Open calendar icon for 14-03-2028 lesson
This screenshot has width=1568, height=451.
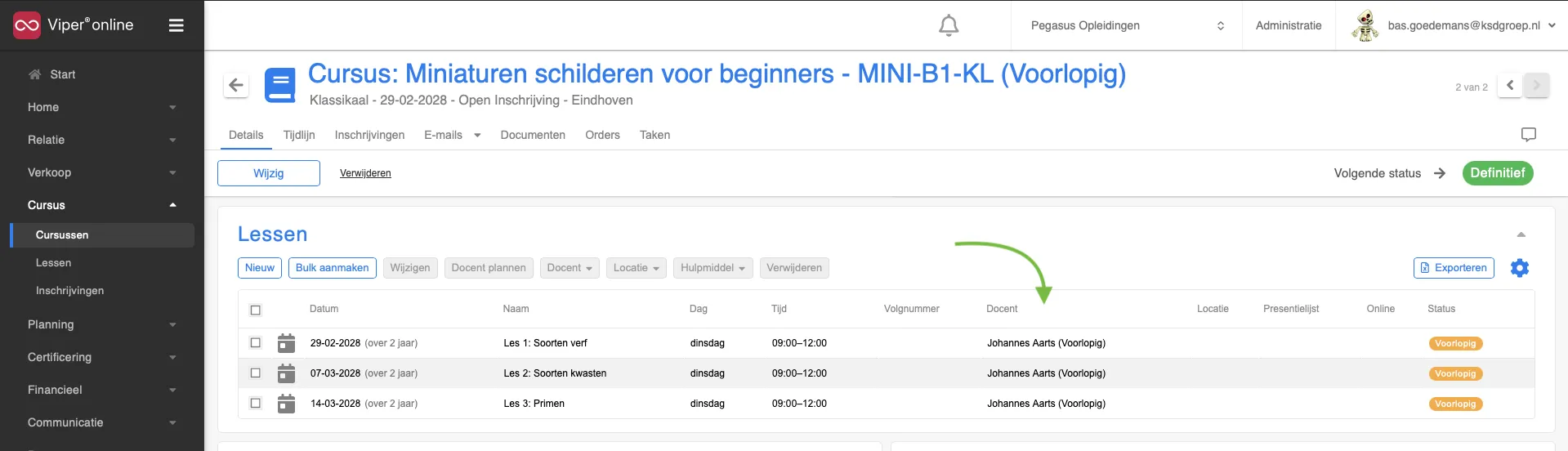pos(286,404)
